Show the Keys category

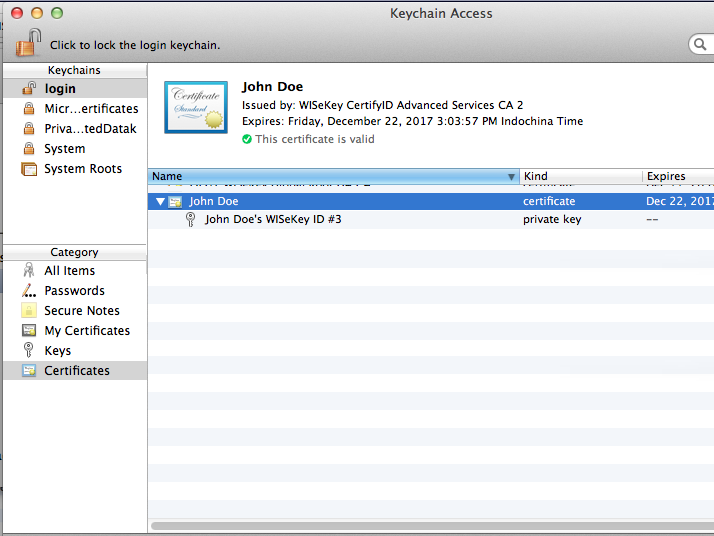[75, 351]
